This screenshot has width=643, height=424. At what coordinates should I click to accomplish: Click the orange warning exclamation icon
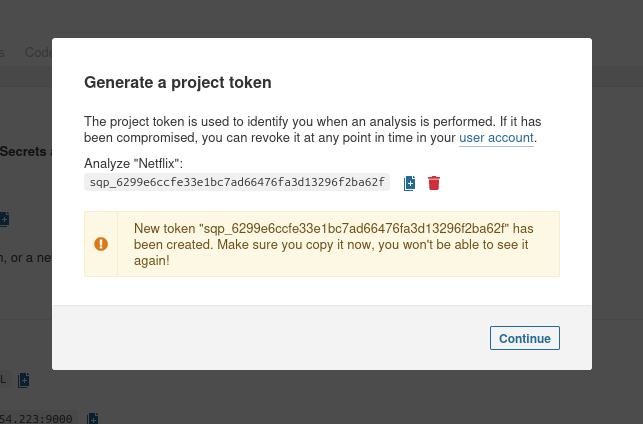click(101, 244)
